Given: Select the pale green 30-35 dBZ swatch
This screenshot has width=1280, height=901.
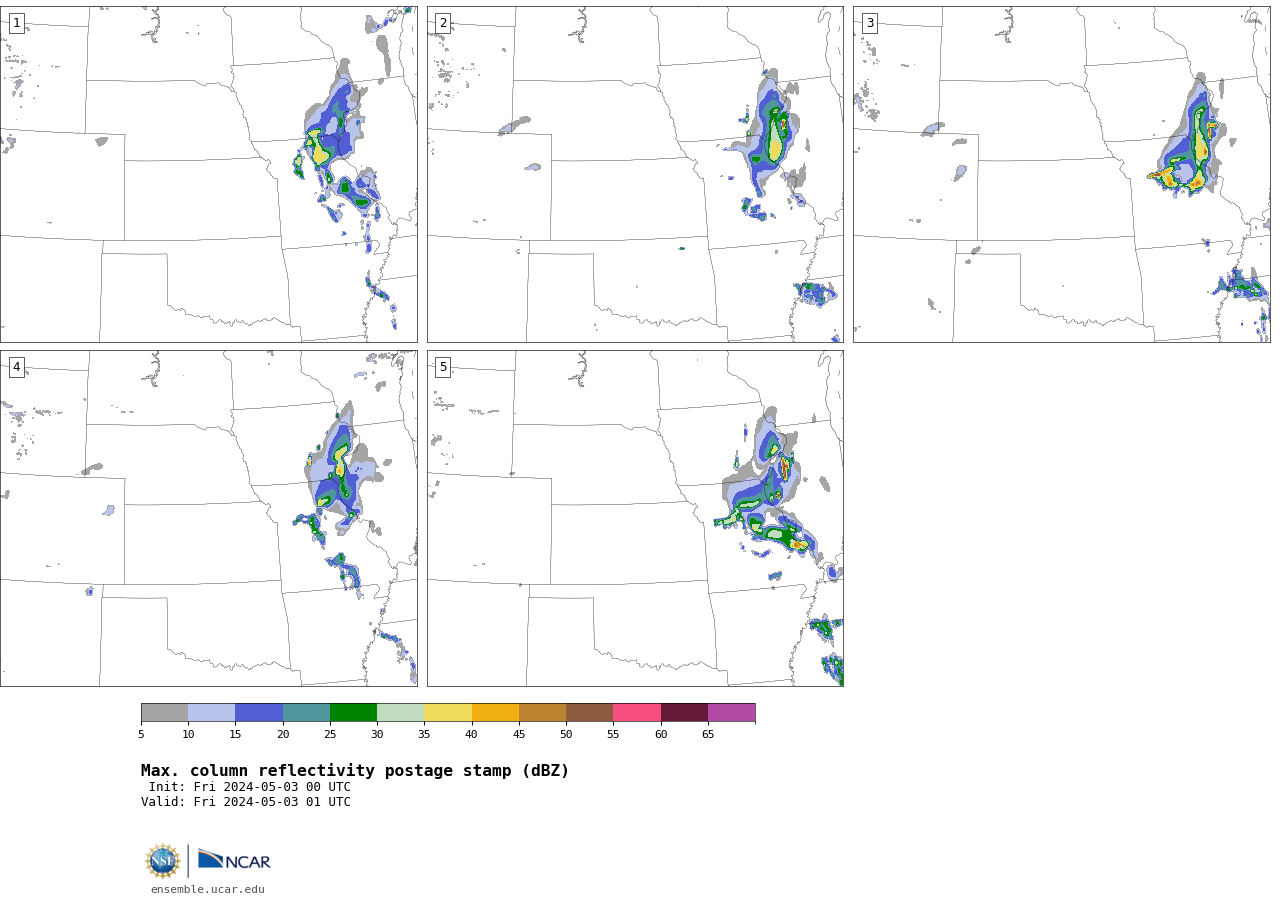Looking at the screenshot, I should click(x=400, y=712).
